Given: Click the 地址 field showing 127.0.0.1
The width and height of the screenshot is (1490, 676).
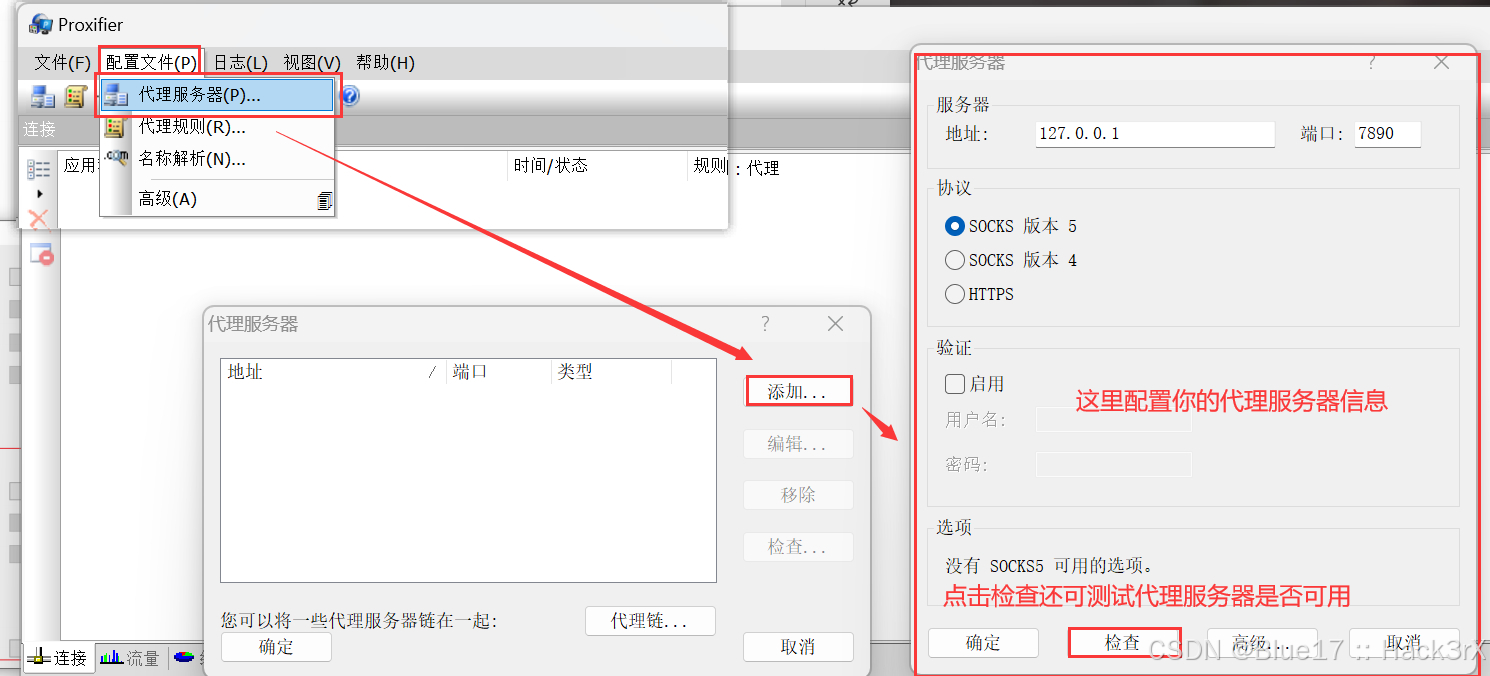Looking at the screenshot, I should click(1155, 134).
